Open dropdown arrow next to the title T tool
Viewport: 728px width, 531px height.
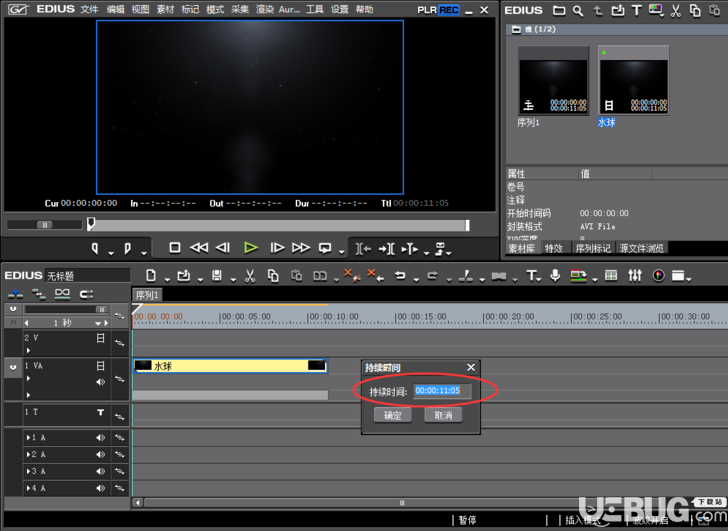(539, 279)
